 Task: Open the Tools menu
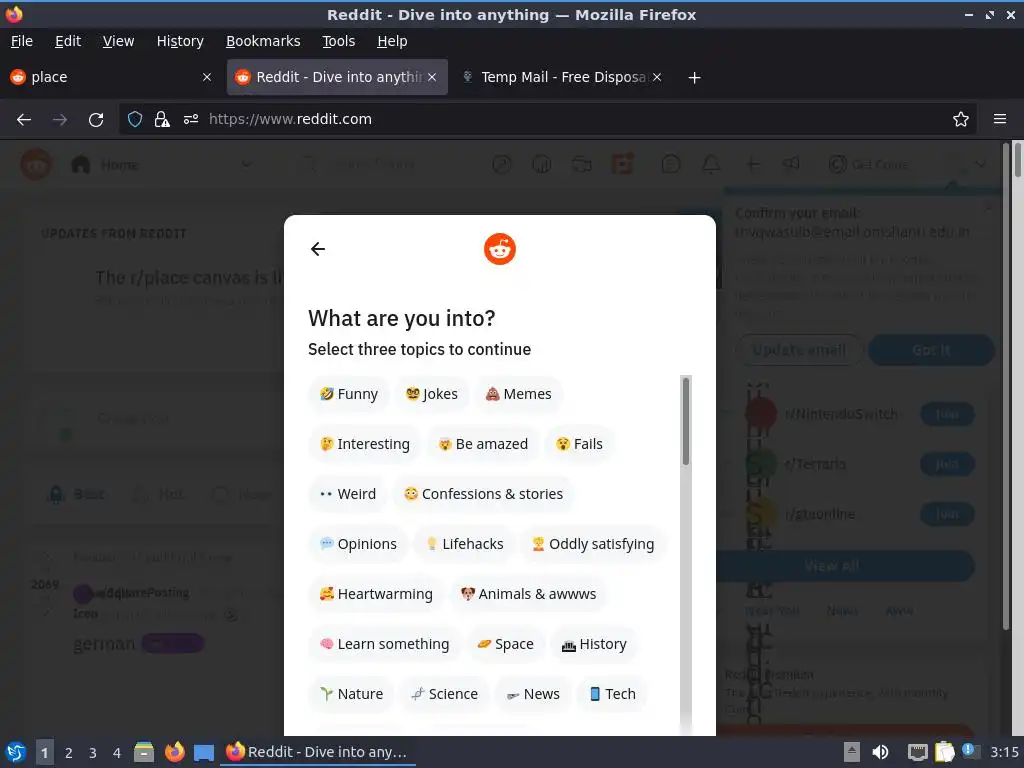338,41
